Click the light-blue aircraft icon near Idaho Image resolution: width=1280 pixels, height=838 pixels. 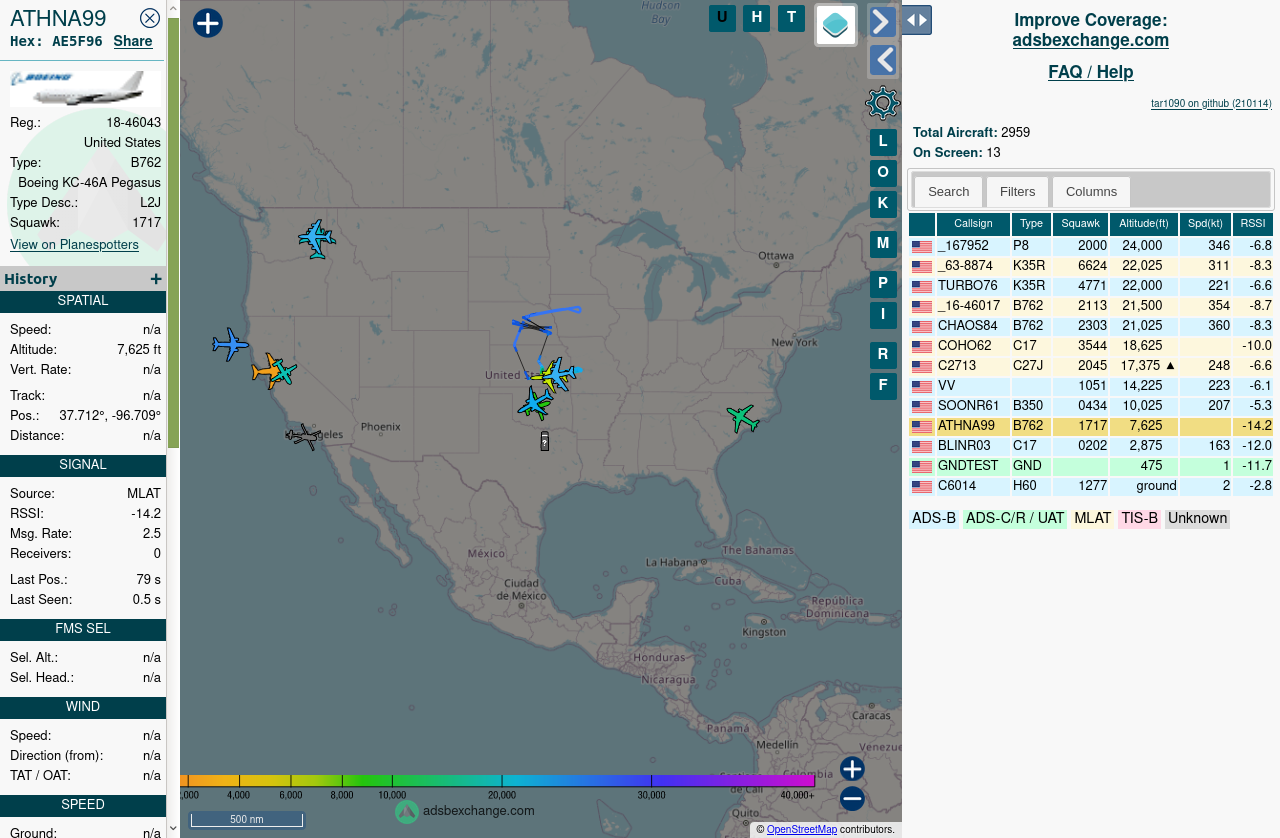pyautogui.click(x=317, y=239)
